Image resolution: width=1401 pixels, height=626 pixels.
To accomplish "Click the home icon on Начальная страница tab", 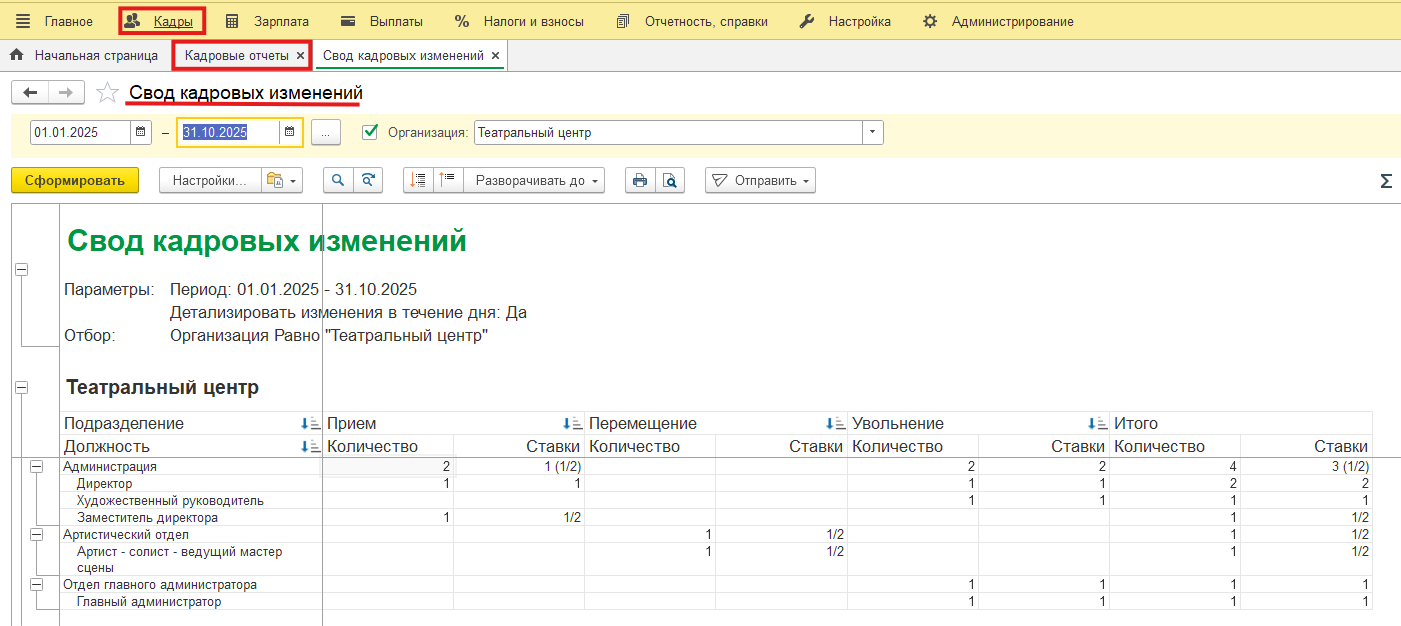I will (17, 56).
